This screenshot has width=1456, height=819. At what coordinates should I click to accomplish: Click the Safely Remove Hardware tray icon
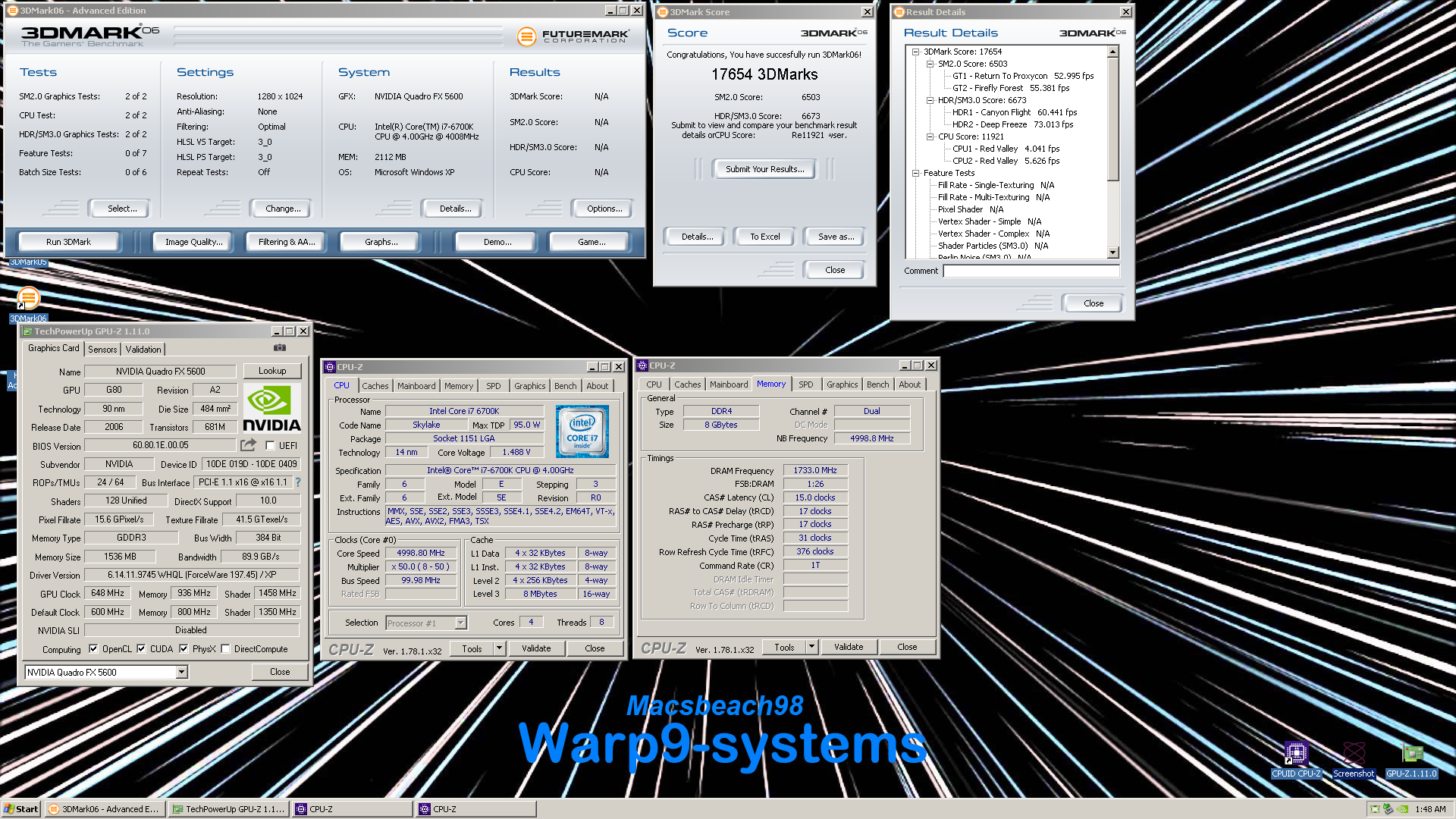pos(1388,809)
